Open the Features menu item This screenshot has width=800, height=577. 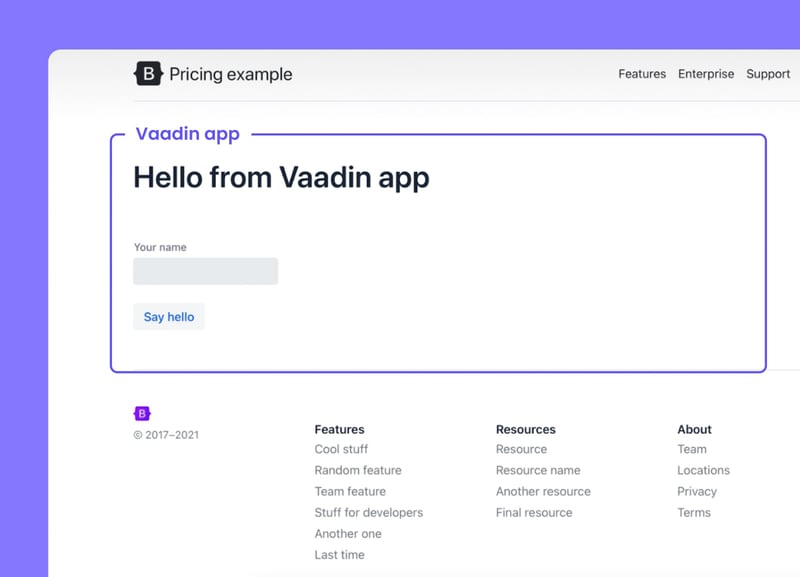[641, 73]
